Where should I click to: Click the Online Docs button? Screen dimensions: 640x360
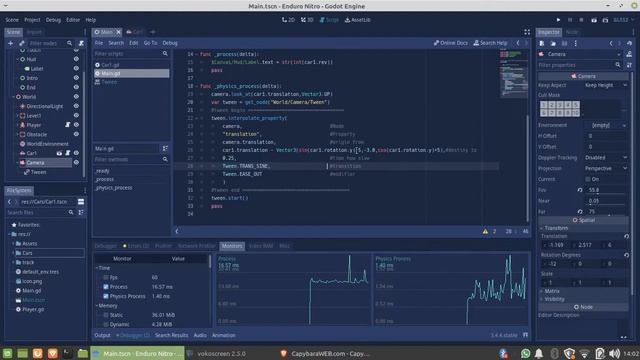click(x=451, y=43)
